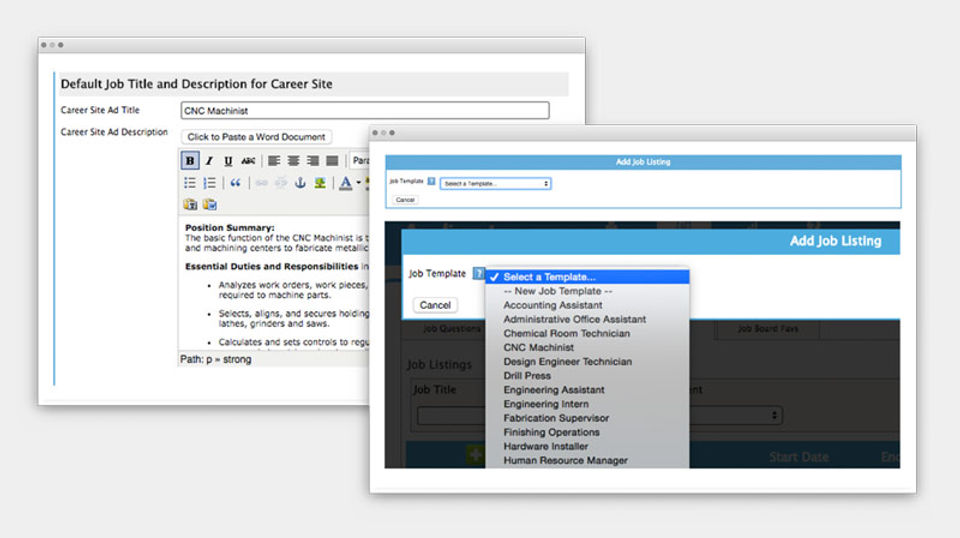
Task: Select Chemical Room Technician template
Action: click(587, 334)
